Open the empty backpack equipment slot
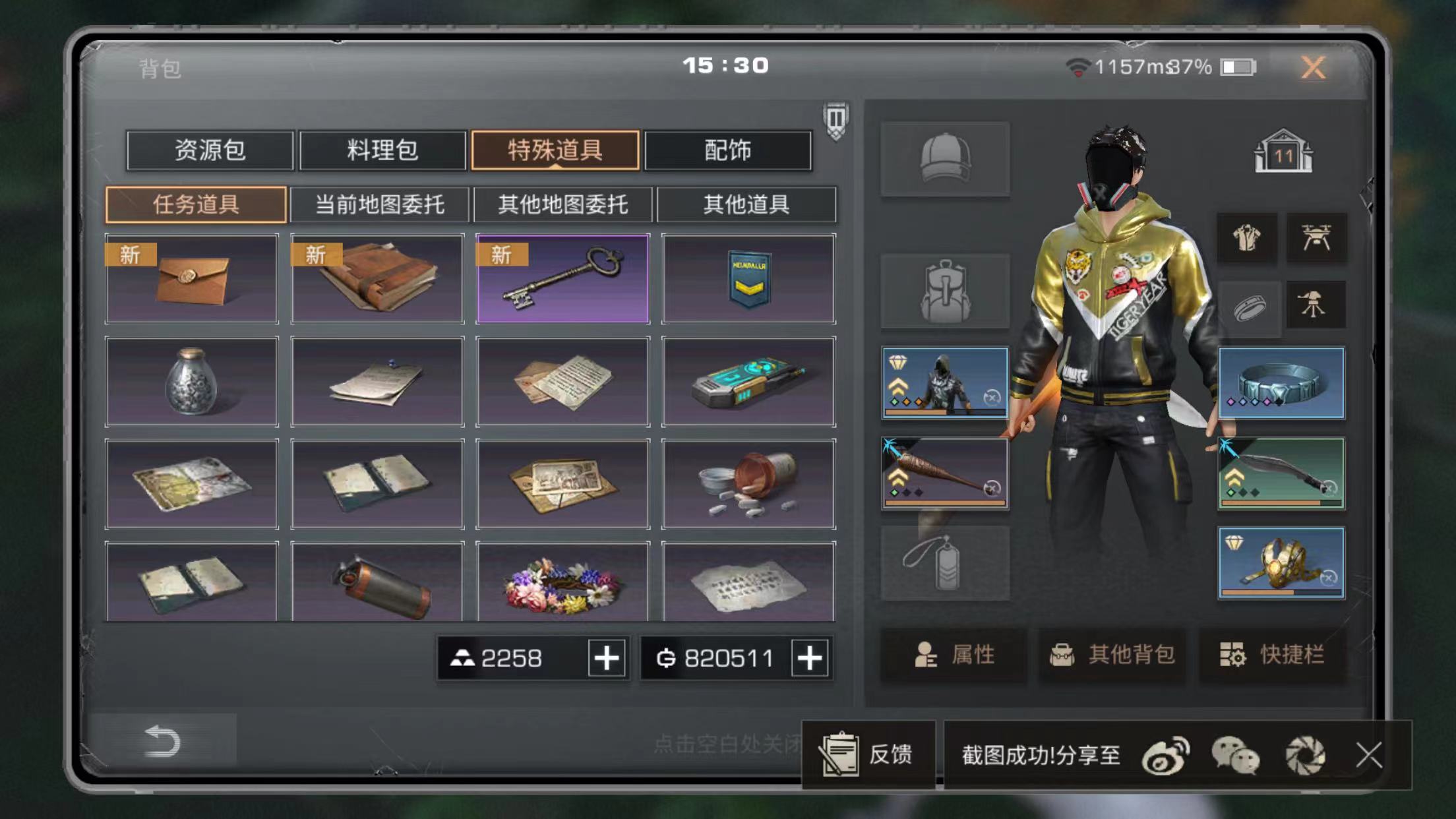The height and width of the screenshot is (819, 1456). (x=945, y=291)
